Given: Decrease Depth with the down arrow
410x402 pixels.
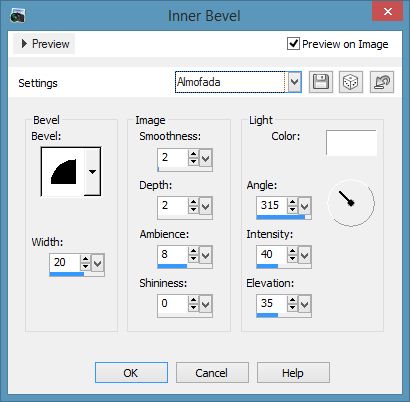Looking at the screenshot, I should click(193, 209).
